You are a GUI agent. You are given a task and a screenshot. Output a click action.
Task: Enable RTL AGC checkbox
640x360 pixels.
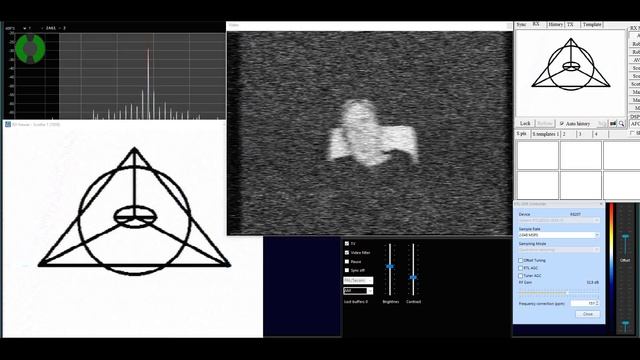click(520, 268)
